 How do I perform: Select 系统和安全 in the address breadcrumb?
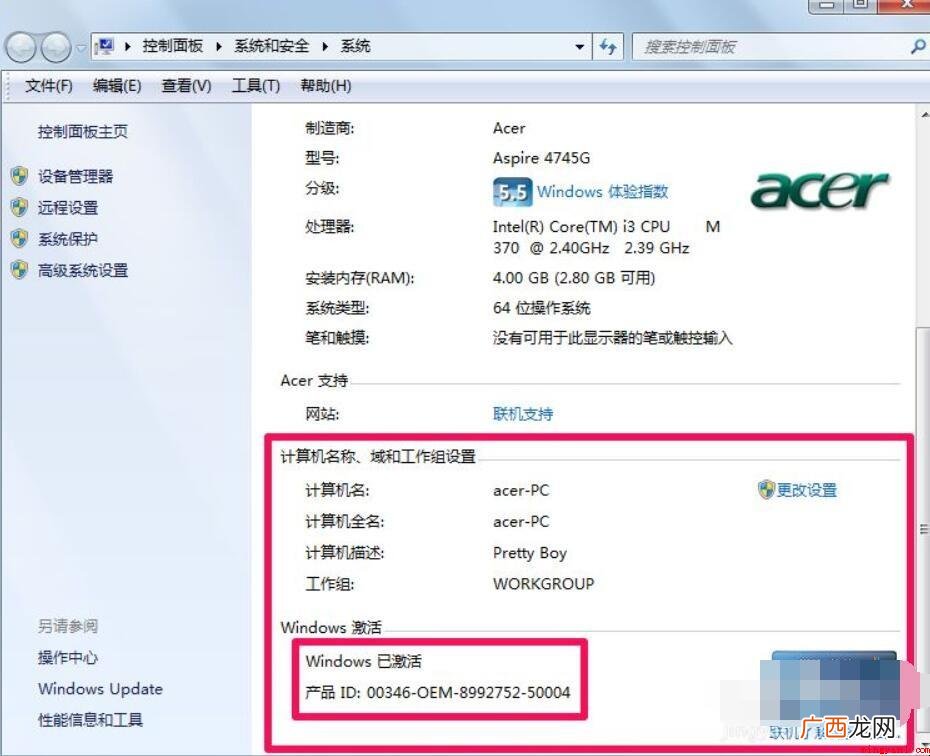point(272,46)
